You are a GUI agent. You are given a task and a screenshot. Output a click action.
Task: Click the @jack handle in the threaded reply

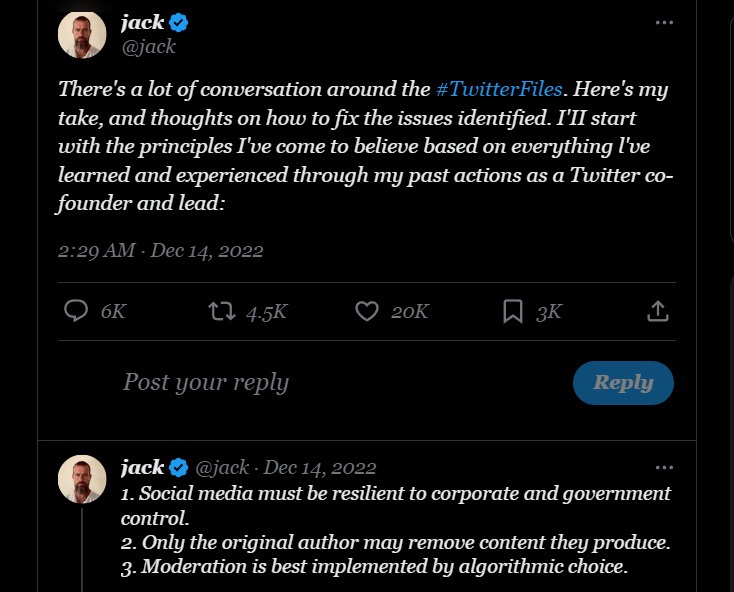pos(222,467)
